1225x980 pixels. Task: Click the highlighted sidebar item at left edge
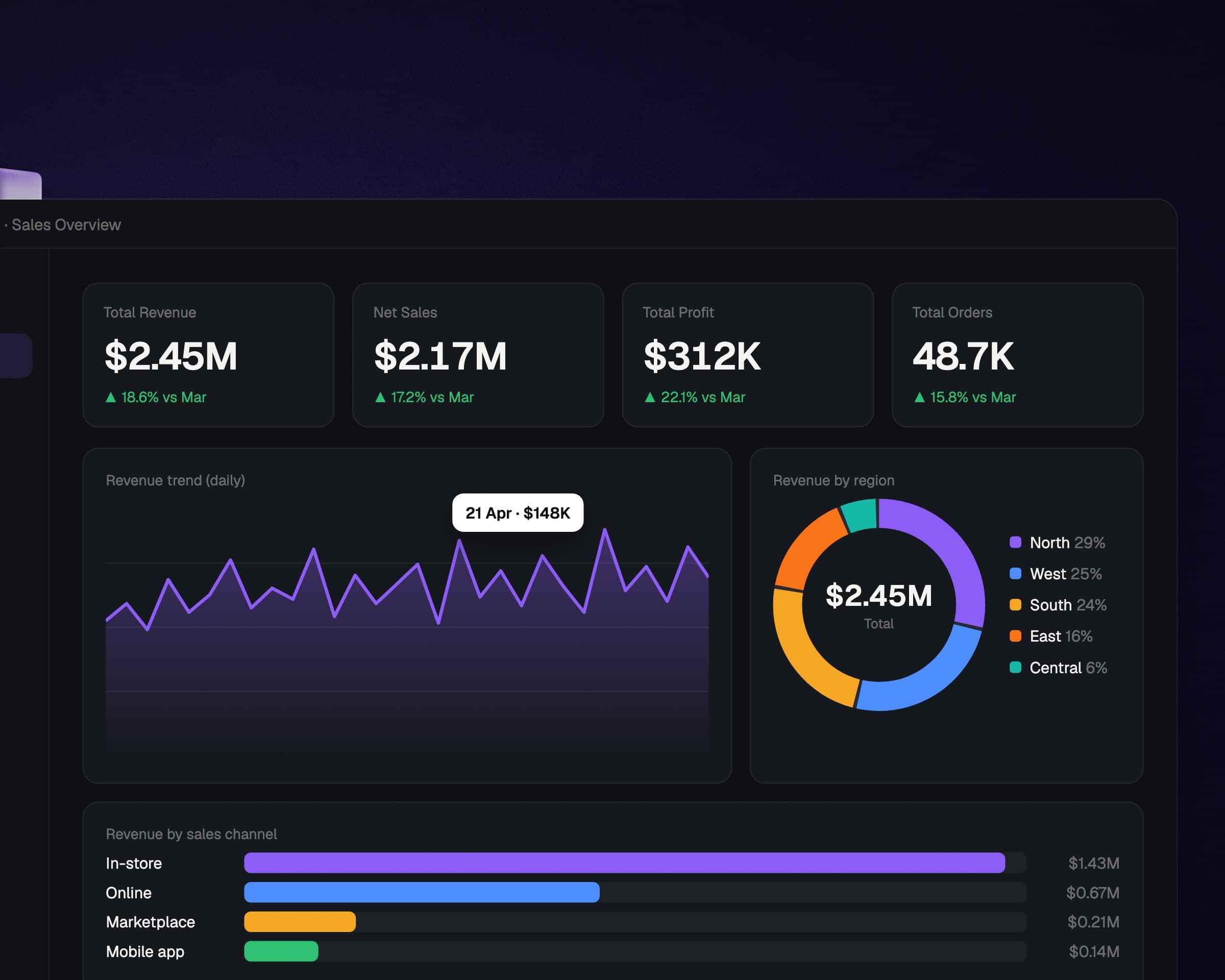click(15, 356)
